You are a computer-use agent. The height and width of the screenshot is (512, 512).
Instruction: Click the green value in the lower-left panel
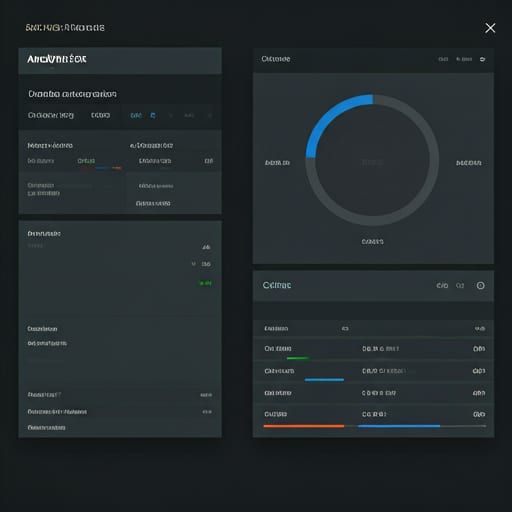(x=206, y=283)
